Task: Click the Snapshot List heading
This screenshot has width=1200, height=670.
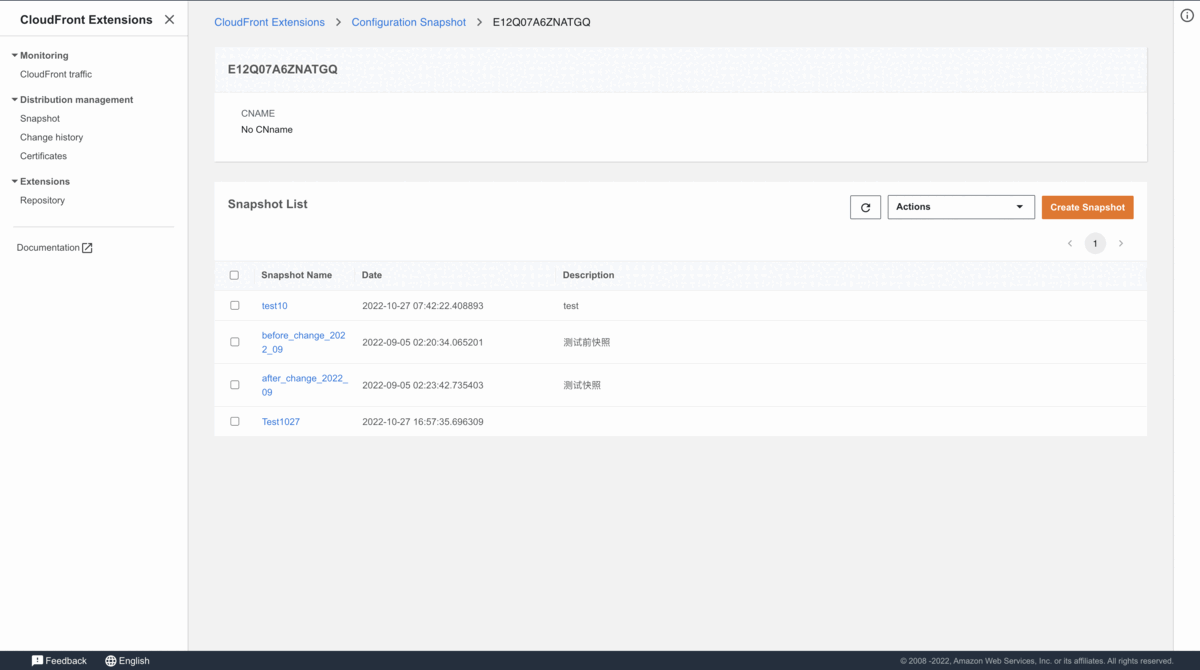Action: click(x=268, y=204)
